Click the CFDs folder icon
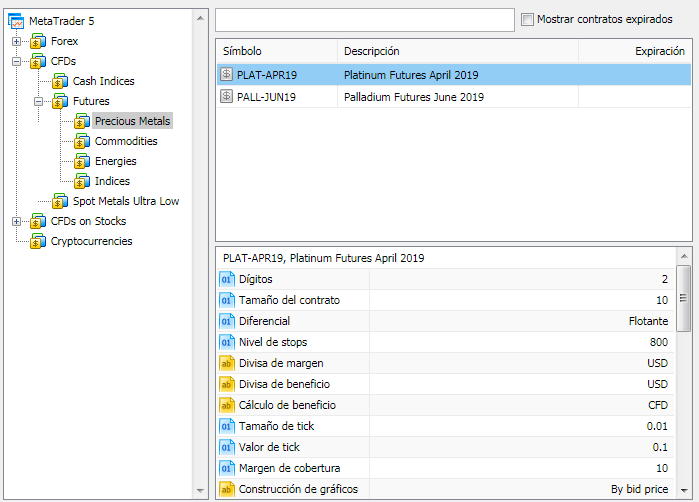The width and height of the screenshot is (699, 502). (38, 61)
